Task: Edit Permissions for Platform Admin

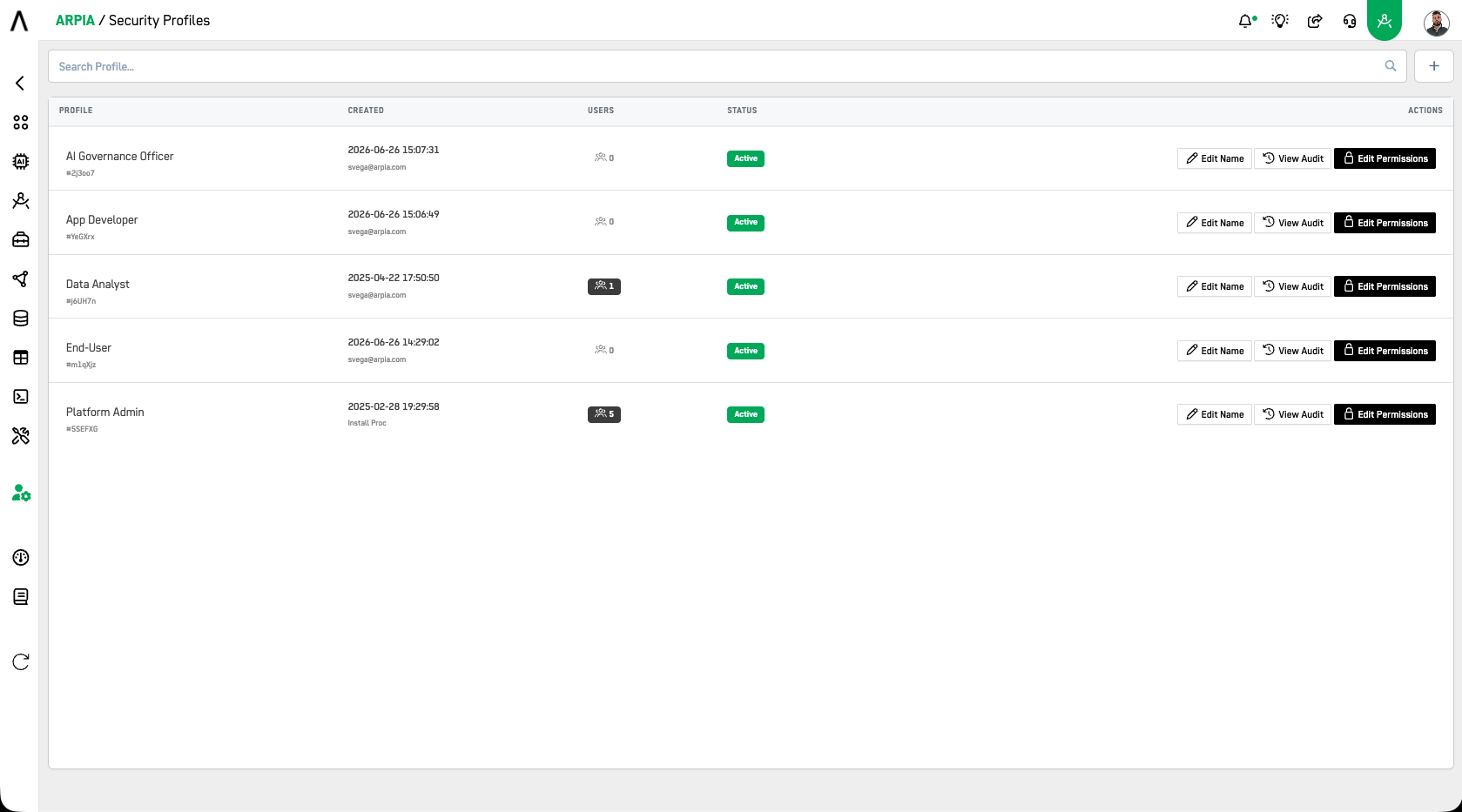Action: click(1385, 414)
